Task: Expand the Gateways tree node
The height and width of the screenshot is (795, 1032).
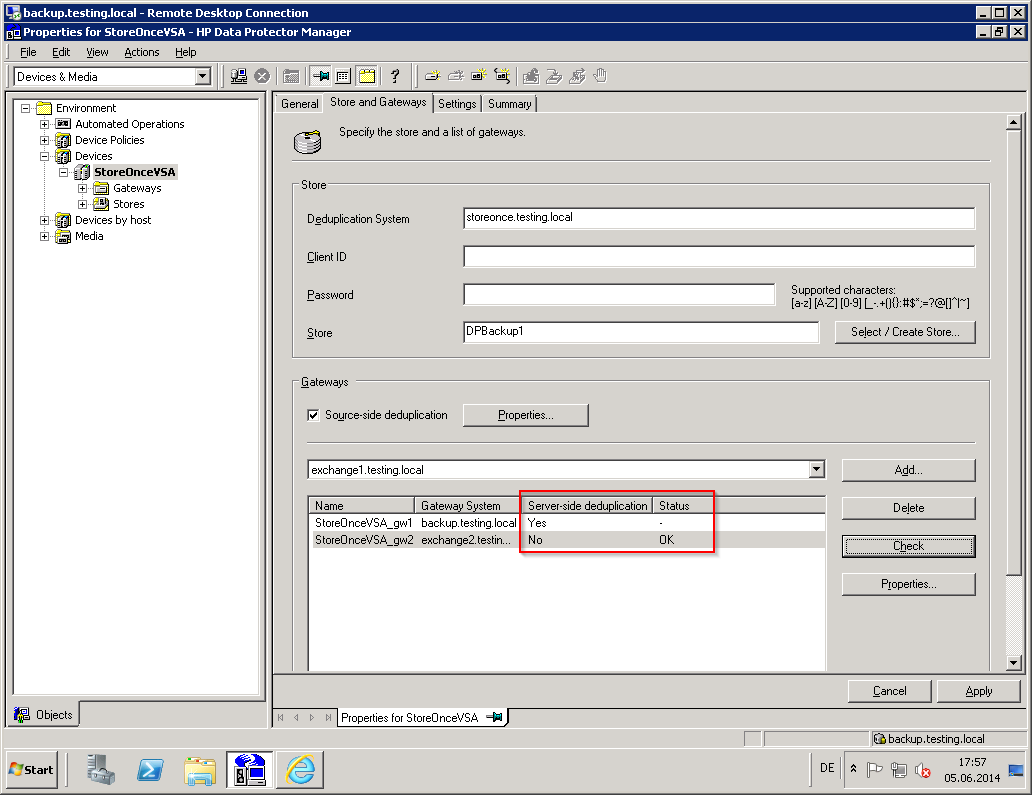Action: tap(83, 188)
